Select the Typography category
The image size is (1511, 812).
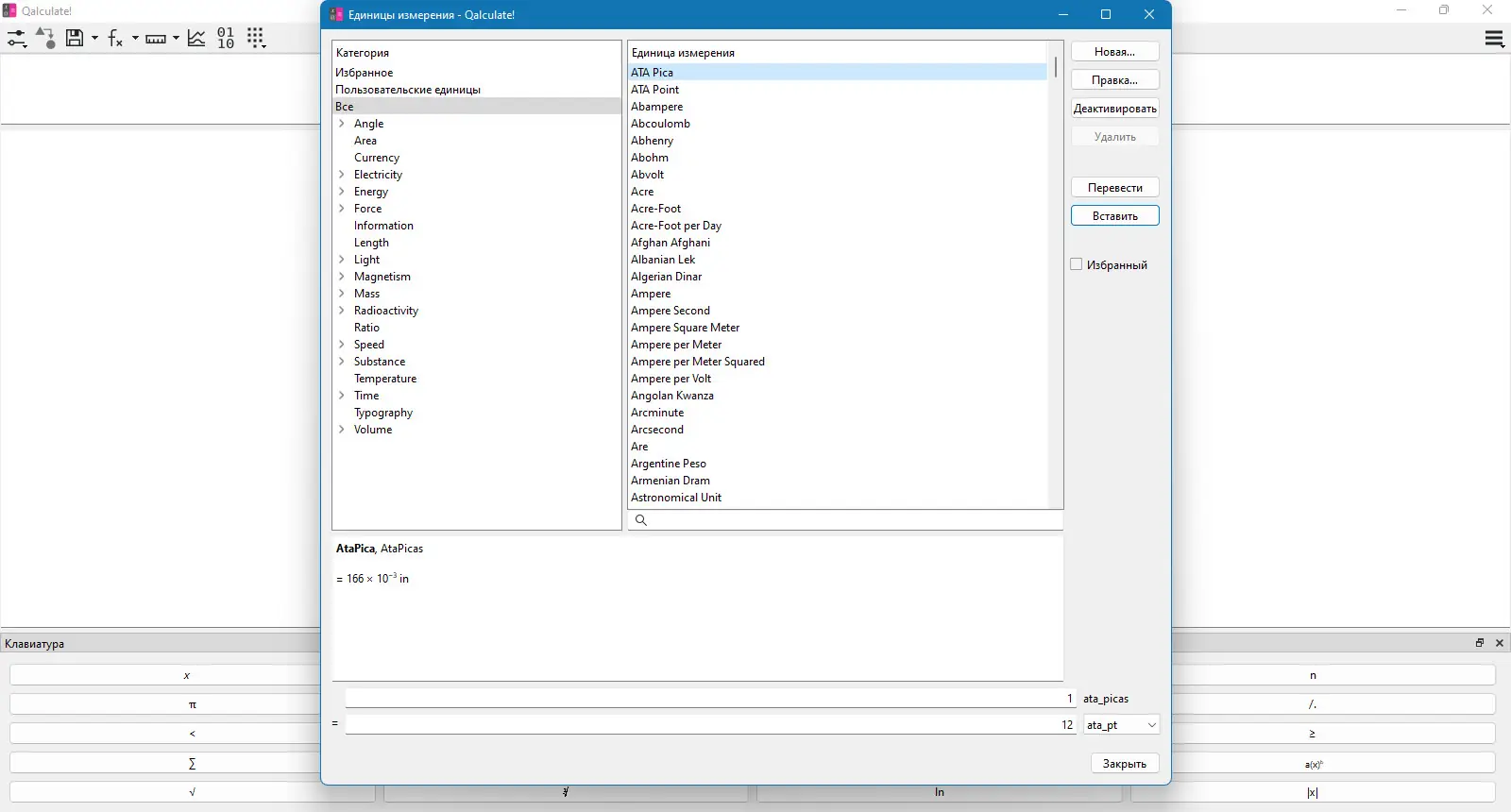pos(383,413)
